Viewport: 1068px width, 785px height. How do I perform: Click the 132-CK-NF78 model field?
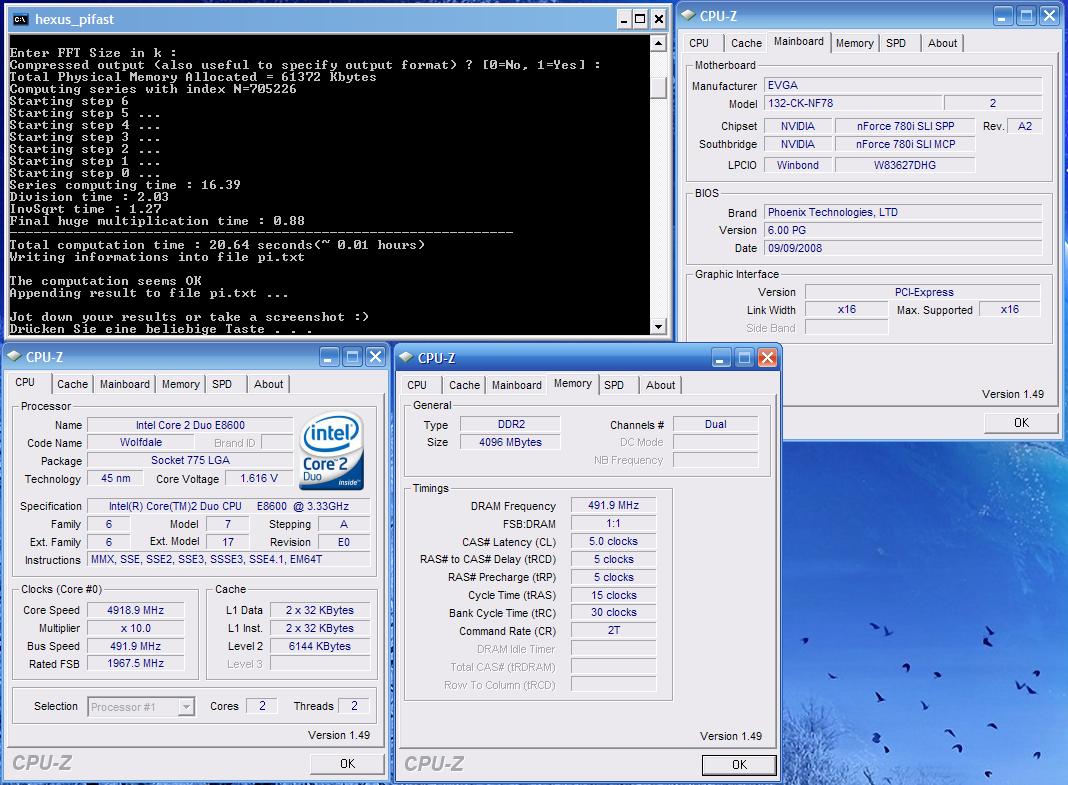coord(853,103)
